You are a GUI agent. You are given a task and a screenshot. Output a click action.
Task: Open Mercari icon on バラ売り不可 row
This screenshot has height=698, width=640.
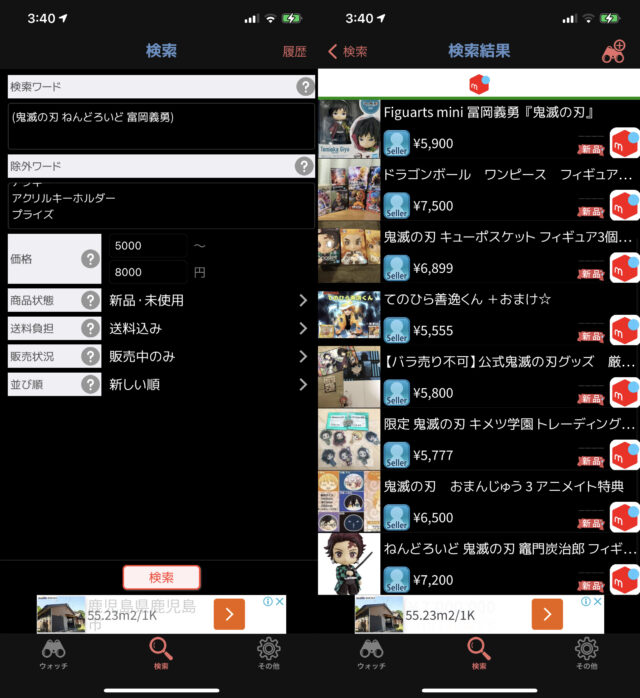click(x=624, y=392)
